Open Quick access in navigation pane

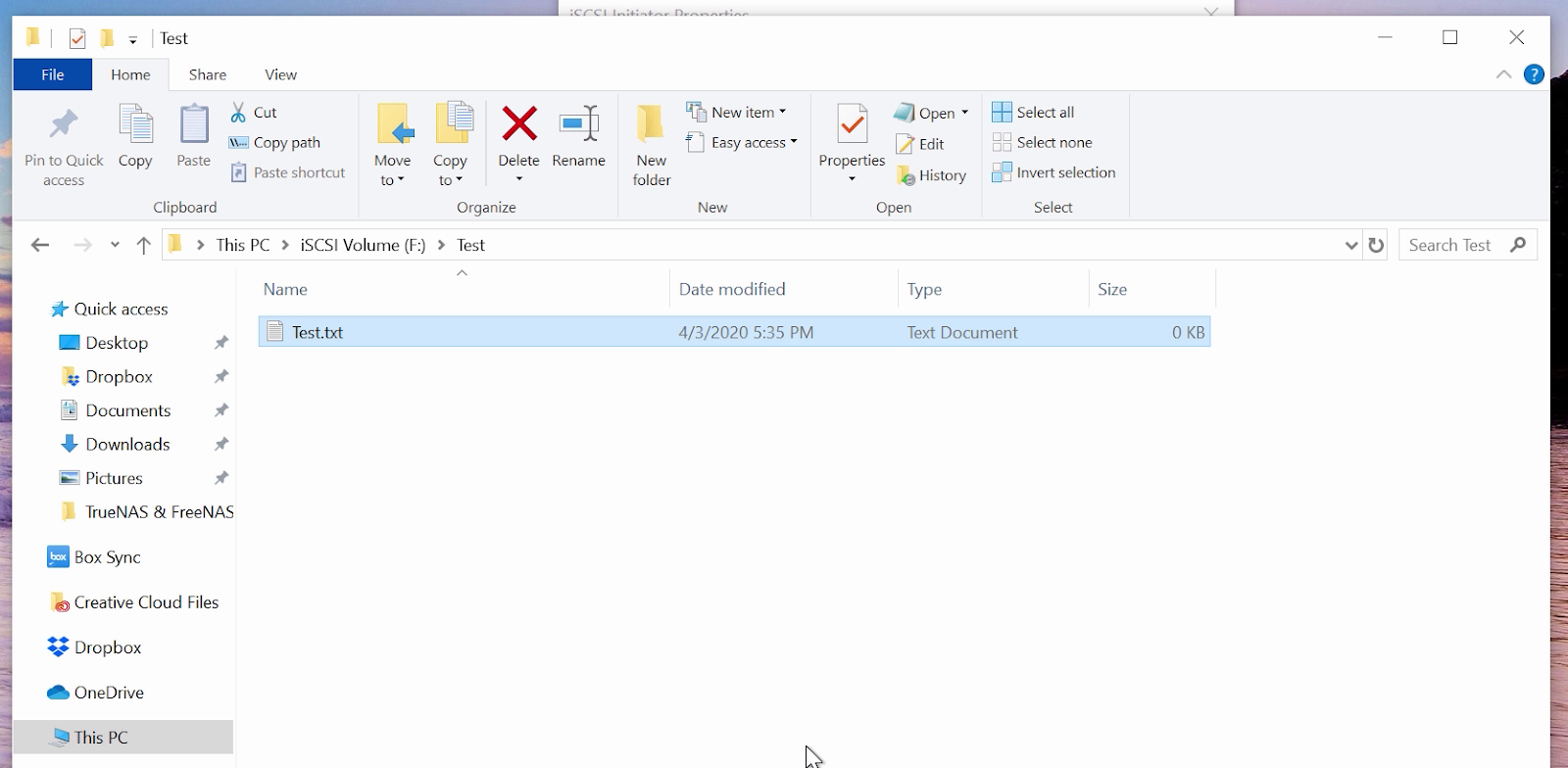pyautogui.click(x=110, y=310)
